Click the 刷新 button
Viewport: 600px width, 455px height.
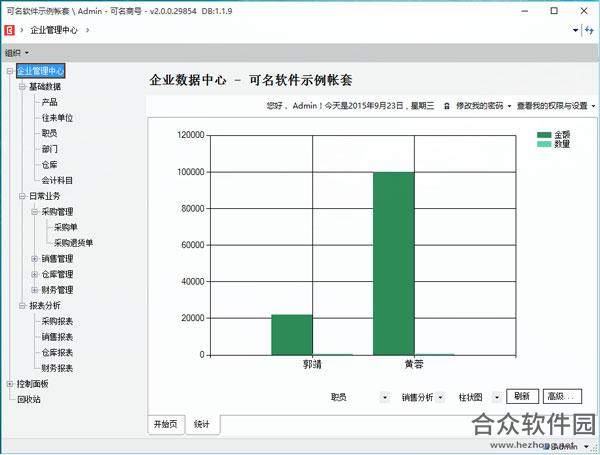pos(522,396)
